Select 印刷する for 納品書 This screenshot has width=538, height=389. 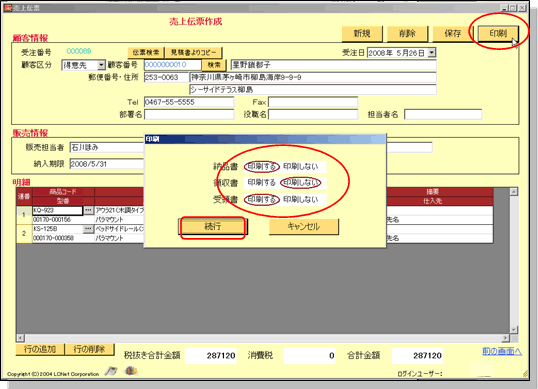coord(261,166)
